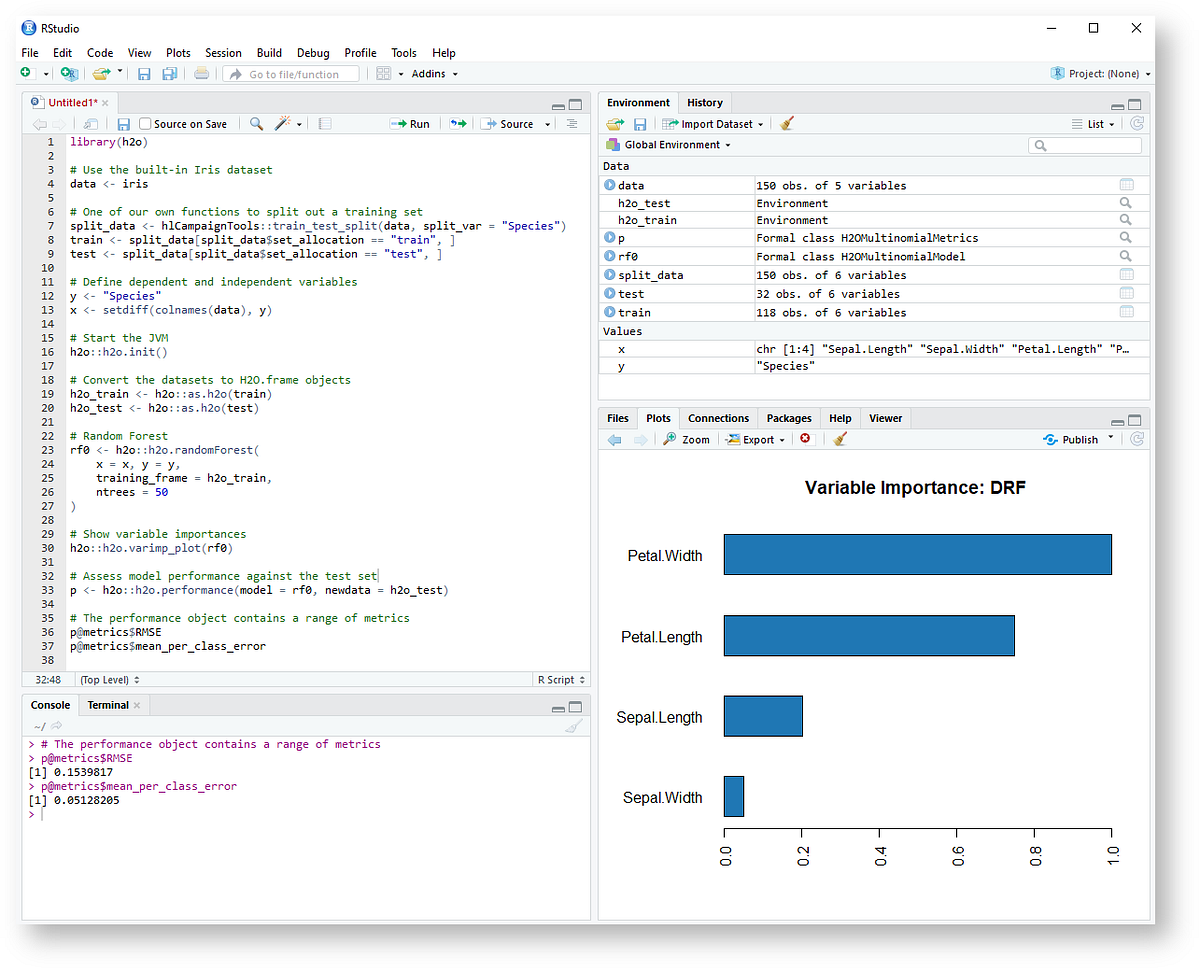Expand the split_data entry in Environment
Viewport: 1200px width, 969px height.
tap(610, 275)
